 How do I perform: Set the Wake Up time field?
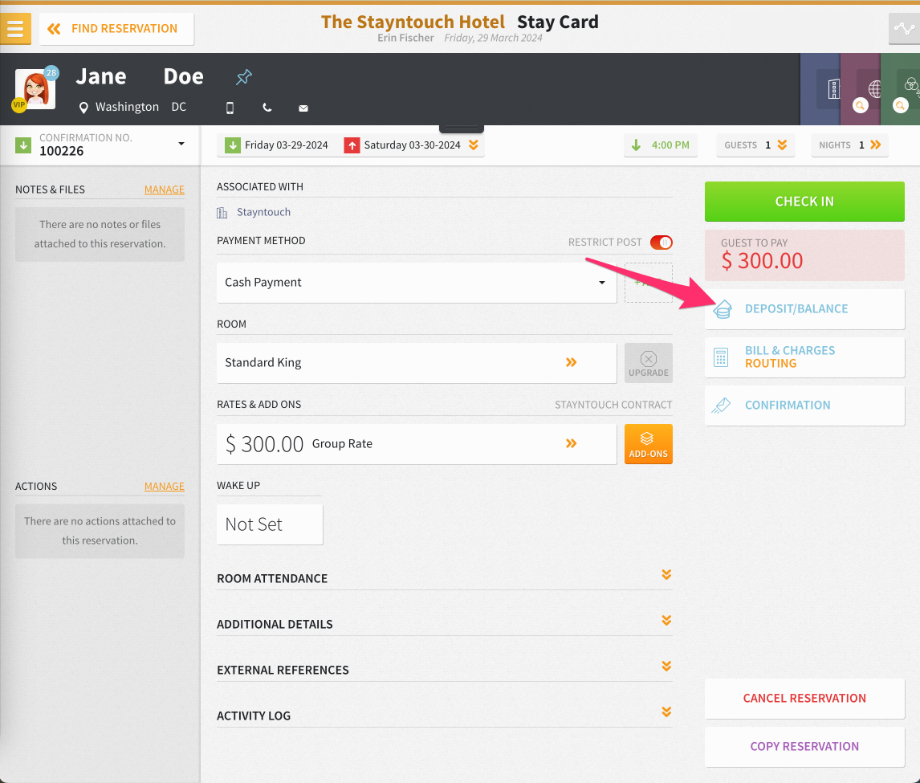[270, 524]
